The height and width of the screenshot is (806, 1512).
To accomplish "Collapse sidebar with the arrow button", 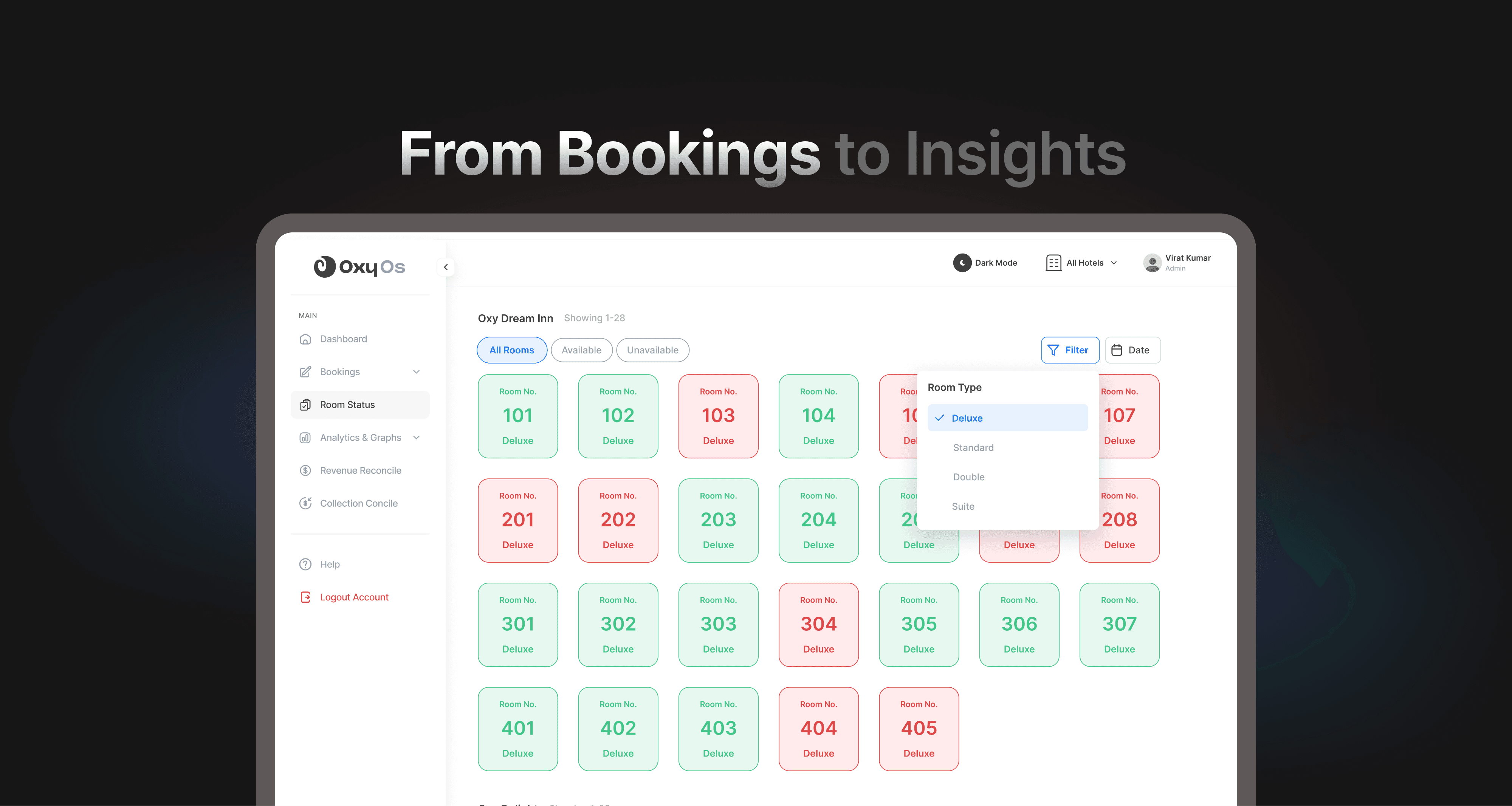I will coord(446,268).
